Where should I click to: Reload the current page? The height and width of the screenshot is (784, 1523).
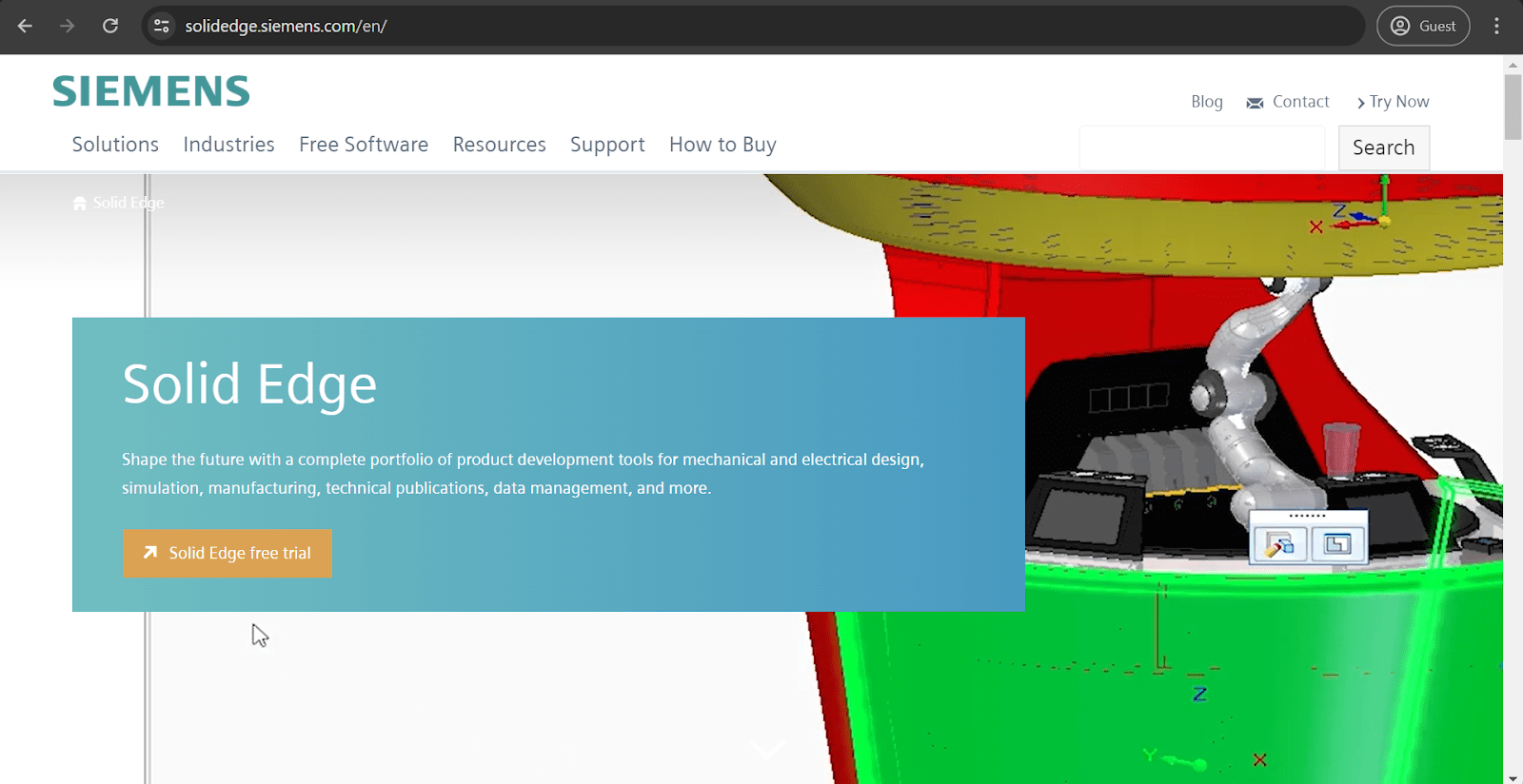tap(110, 26)
